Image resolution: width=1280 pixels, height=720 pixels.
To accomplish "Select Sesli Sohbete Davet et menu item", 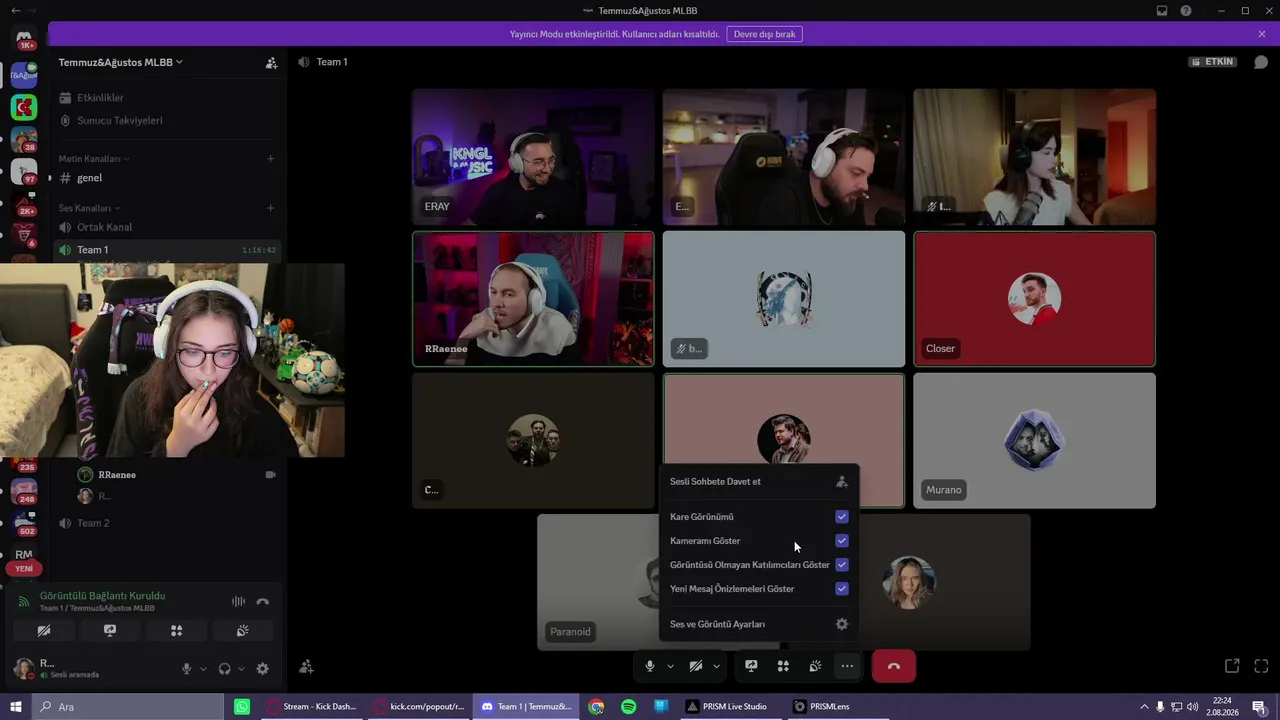I will point(759,481).
